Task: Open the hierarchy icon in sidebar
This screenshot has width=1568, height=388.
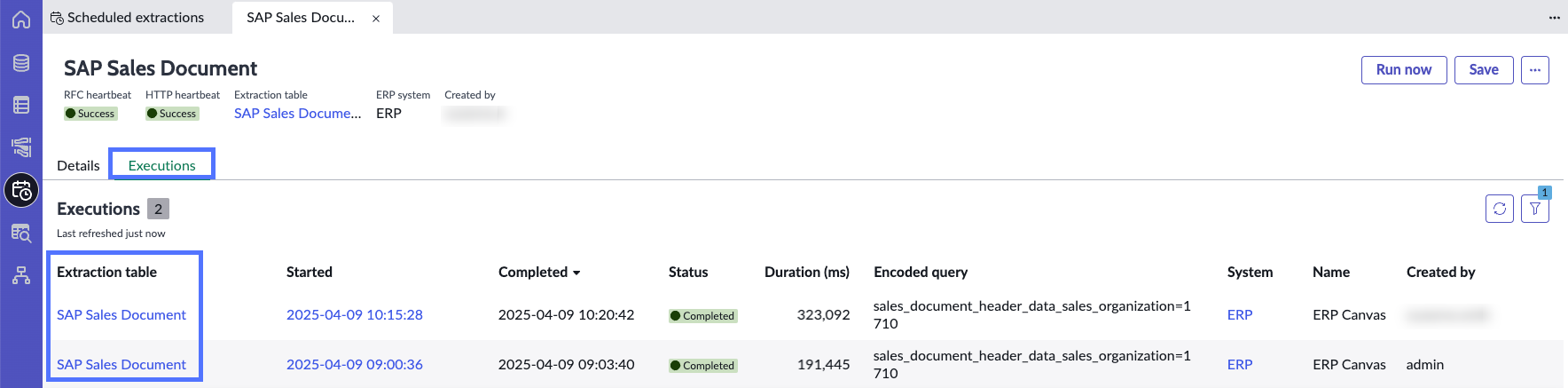Action: pyautogui.click(x=21, y=275)
